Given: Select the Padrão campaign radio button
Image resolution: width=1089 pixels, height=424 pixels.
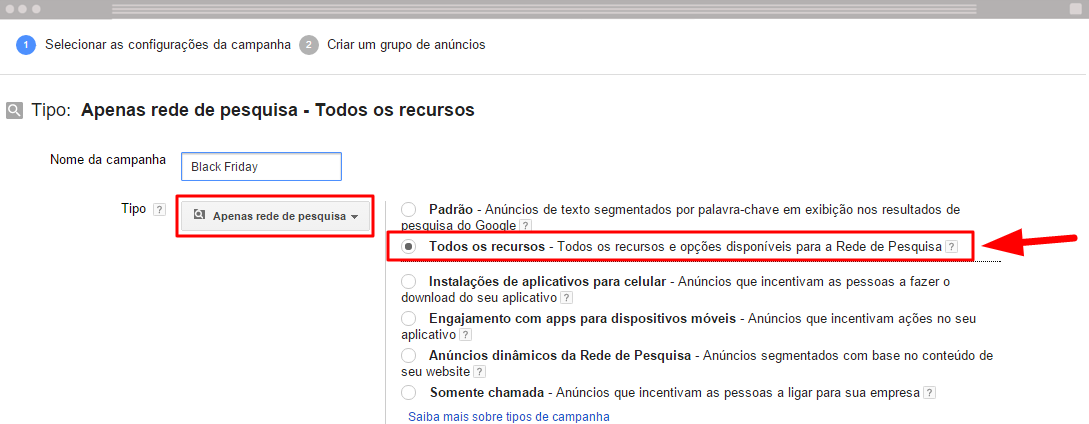Looking at the screenshot, I should click(x=409, y=209).
